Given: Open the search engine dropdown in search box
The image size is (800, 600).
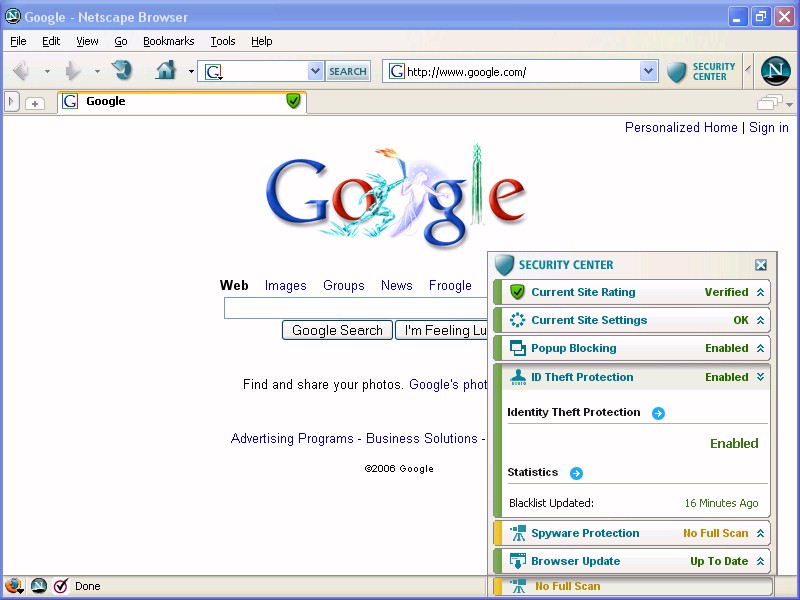Looking at the screenshot, I should point(315,71).
